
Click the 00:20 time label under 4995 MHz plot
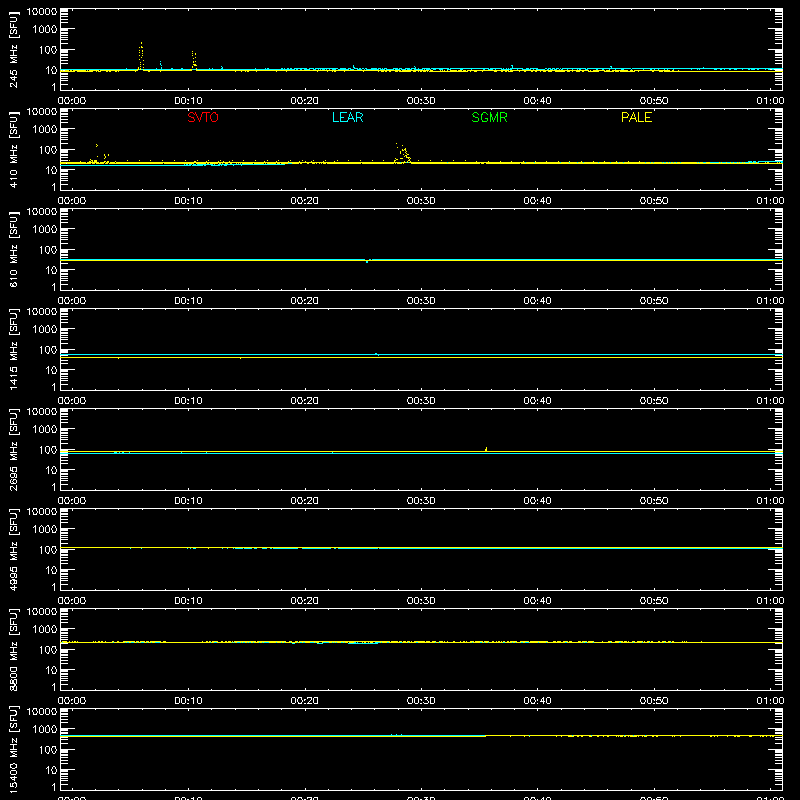305,601
